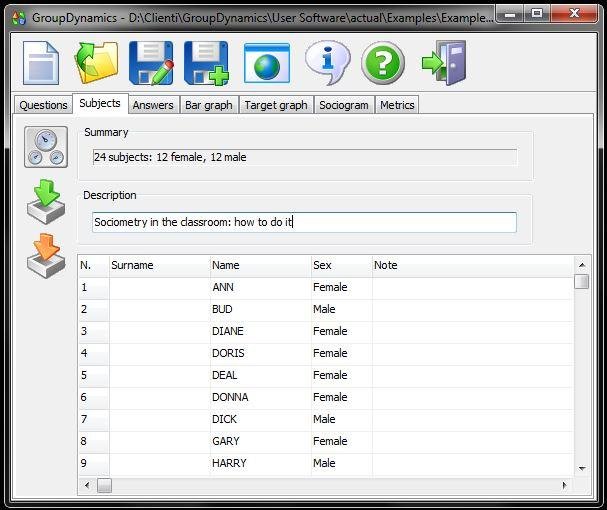Select the HARRY name cell

tap(261, 464)
